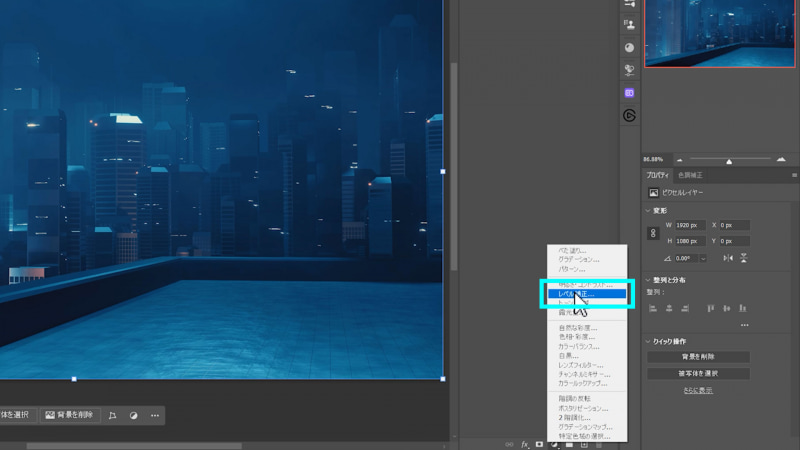Click 背景を削除 in Properties panel

pos(698,357)
